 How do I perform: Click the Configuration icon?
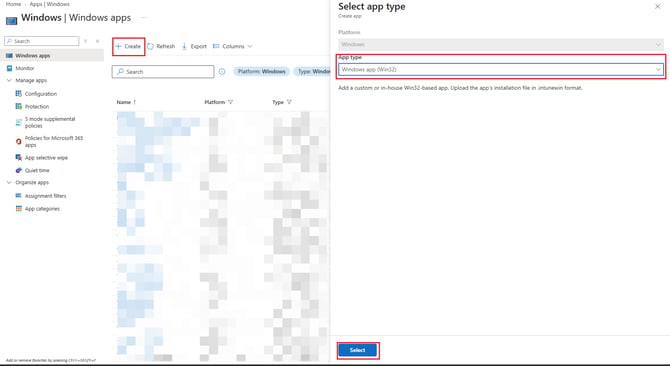tap(18, 94)
